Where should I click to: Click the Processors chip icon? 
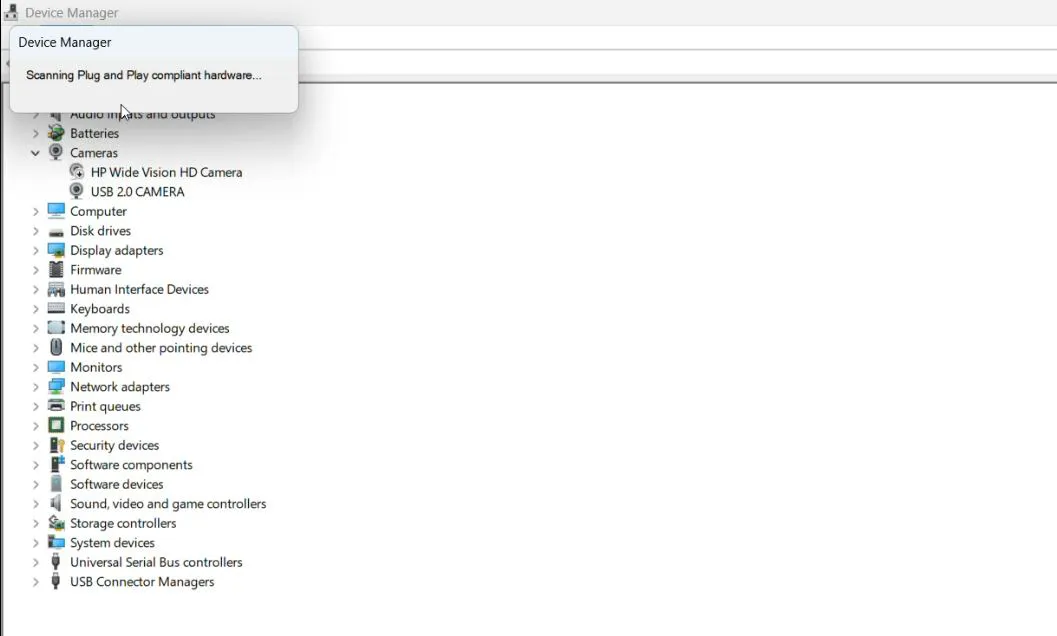click(x=56, y=426)
